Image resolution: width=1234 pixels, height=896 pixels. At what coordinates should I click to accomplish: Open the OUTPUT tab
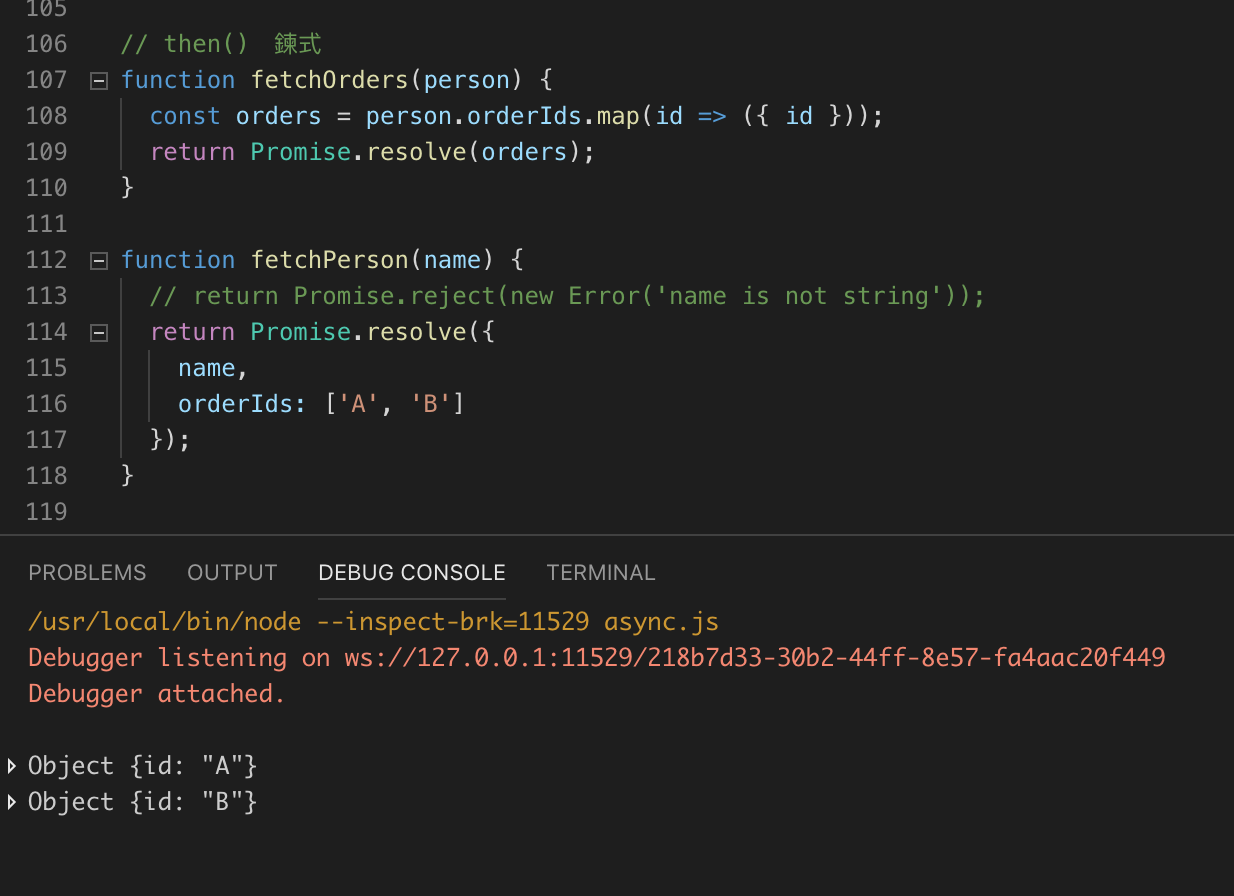(232, 572)
